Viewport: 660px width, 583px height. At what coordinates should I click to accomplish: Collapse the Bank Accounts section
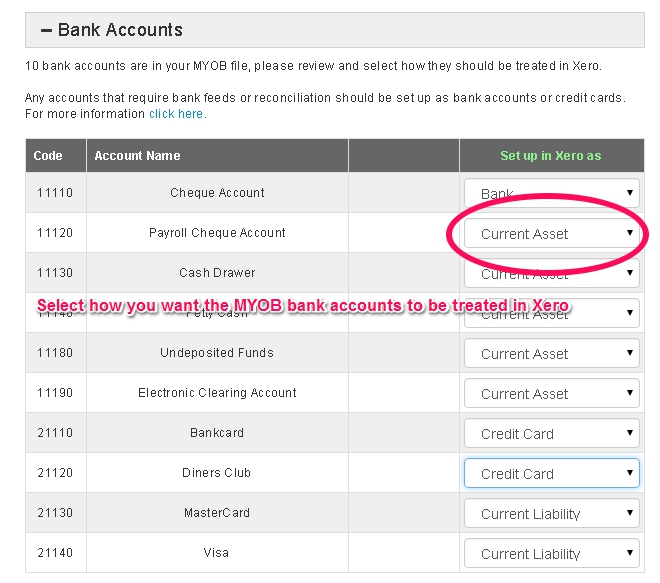click(x=46, y=30)
